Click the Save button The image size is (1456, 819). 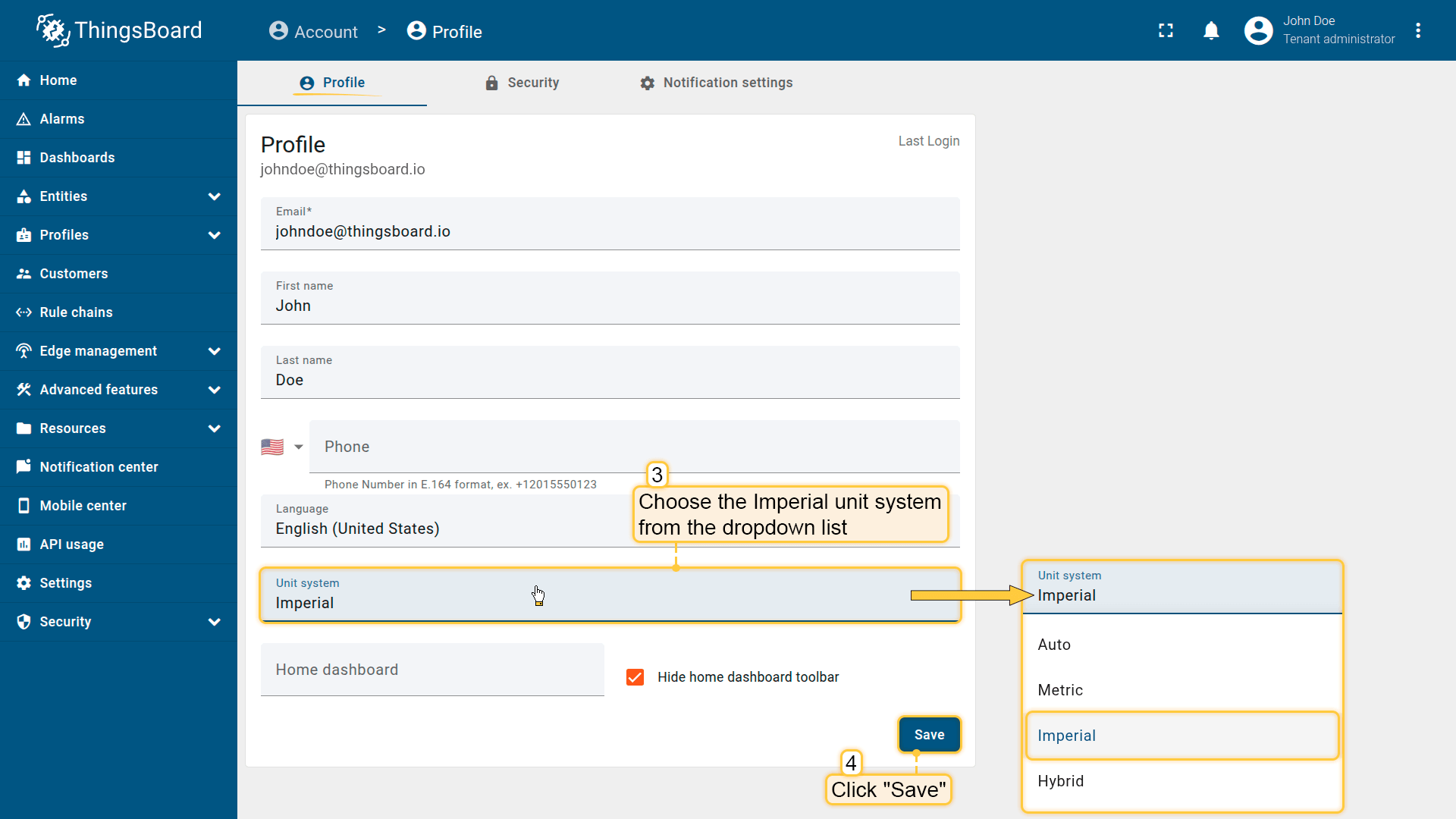tap(929, 735)
